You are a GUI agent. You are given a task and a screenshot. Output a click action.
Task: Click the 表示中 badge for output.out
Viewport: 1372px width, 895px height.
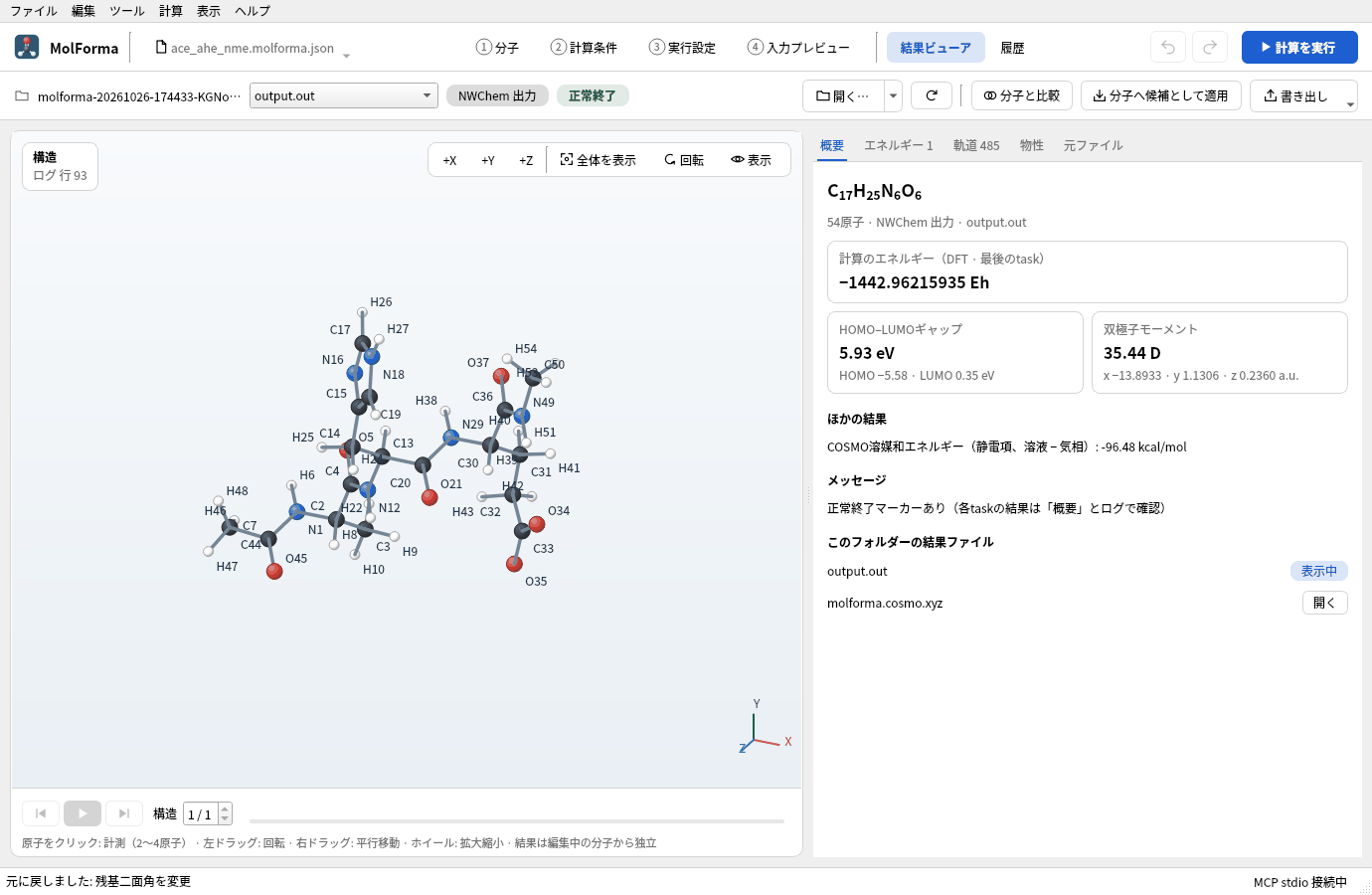(1319, 571)
